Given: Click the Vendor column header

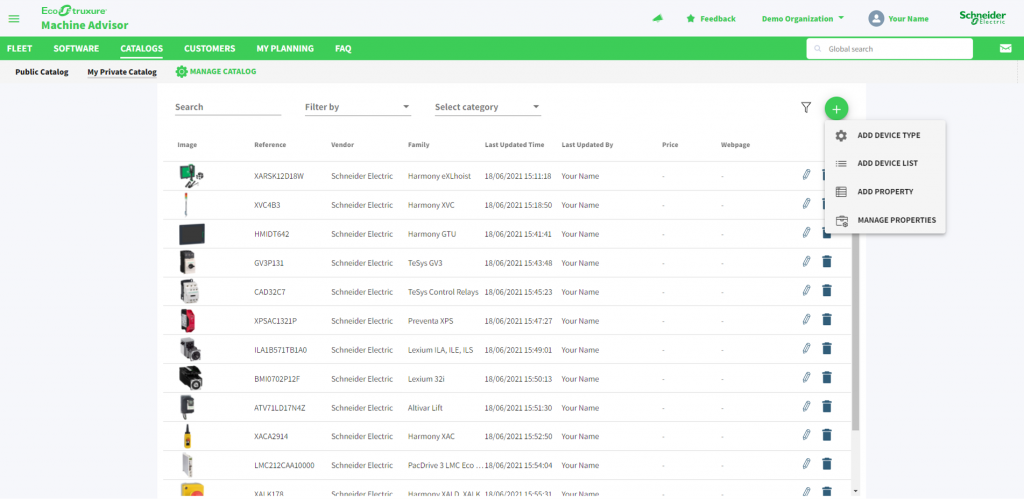Looking at the screenshot, I should (342, 145).
